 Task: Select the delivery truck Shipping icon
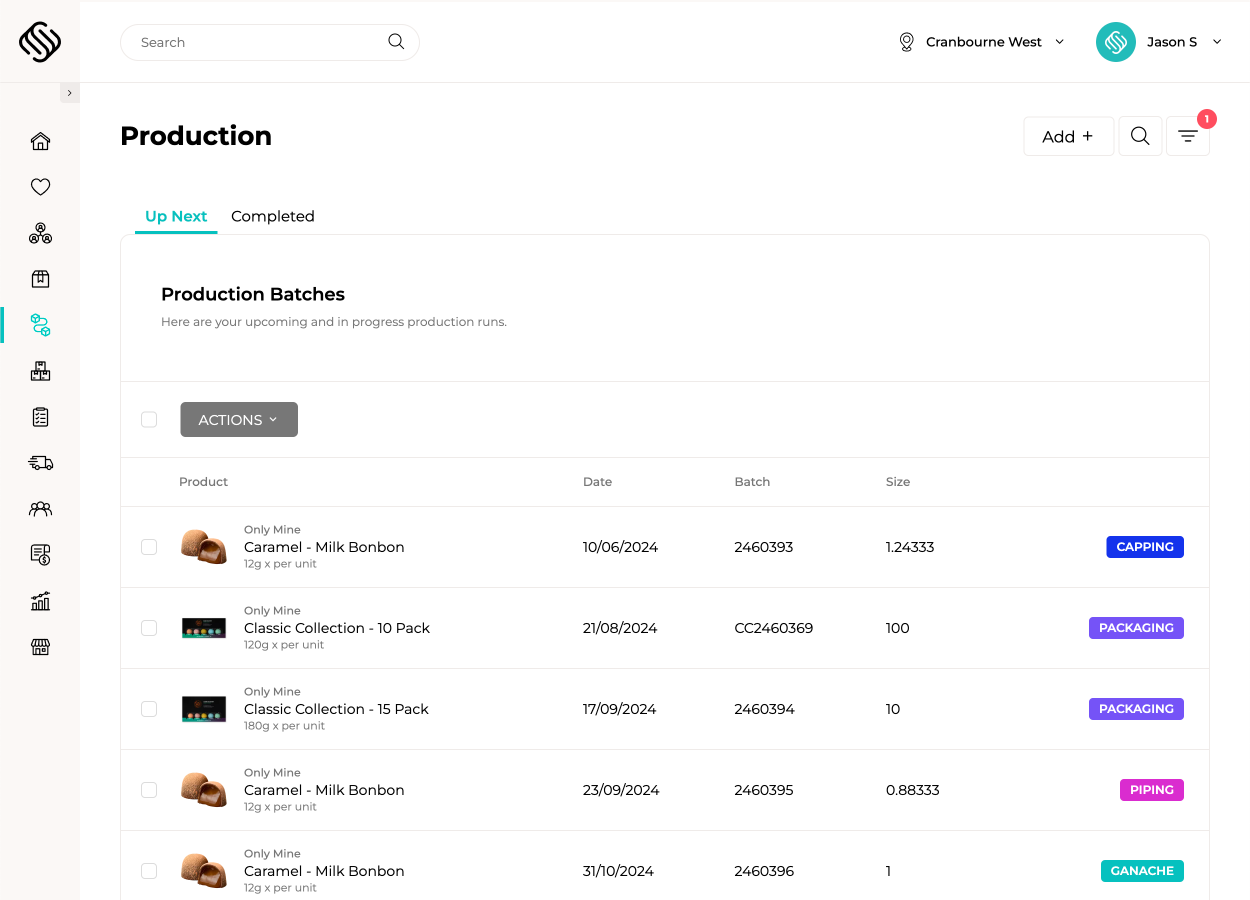tap(40, 462)
